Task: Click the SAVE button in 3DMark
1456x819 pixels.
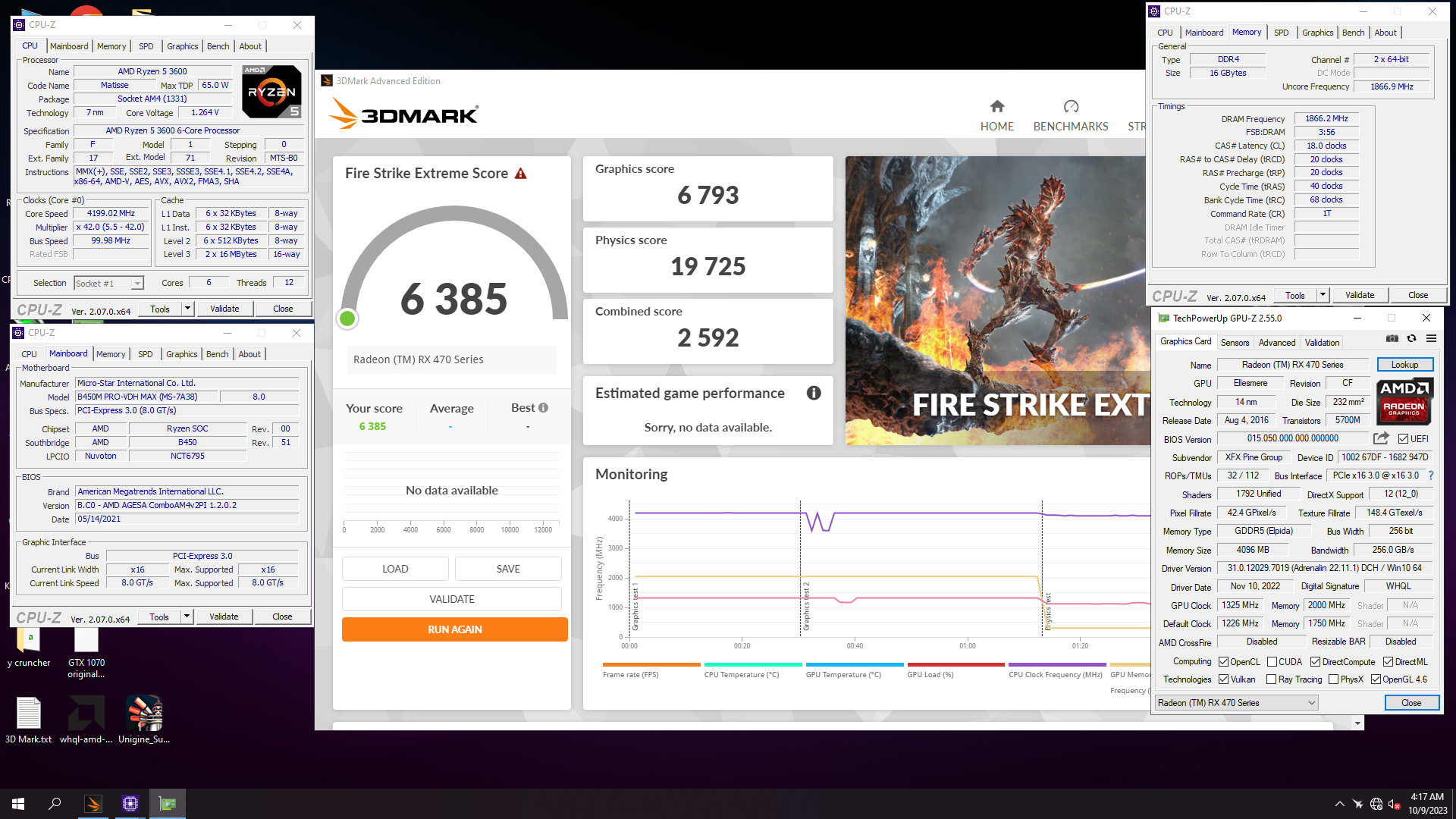Action: tap(508, 569)
